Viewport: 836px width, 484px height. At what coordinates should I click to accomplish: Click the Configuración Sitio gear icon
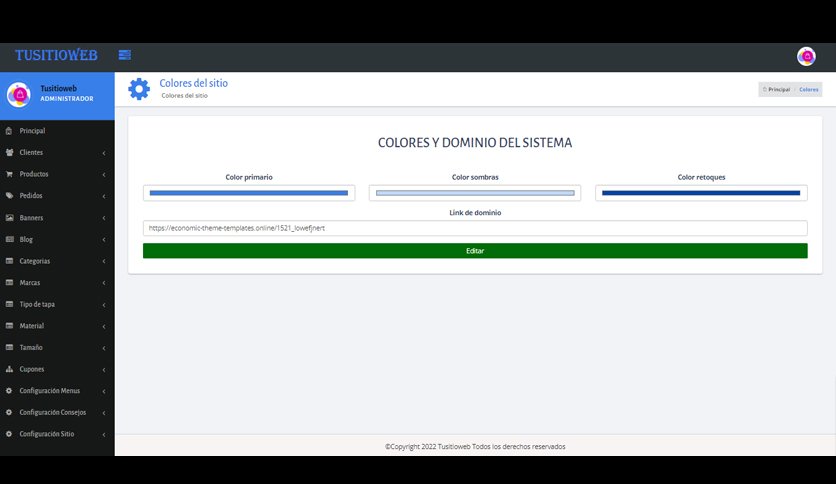(x=9, y=434)
